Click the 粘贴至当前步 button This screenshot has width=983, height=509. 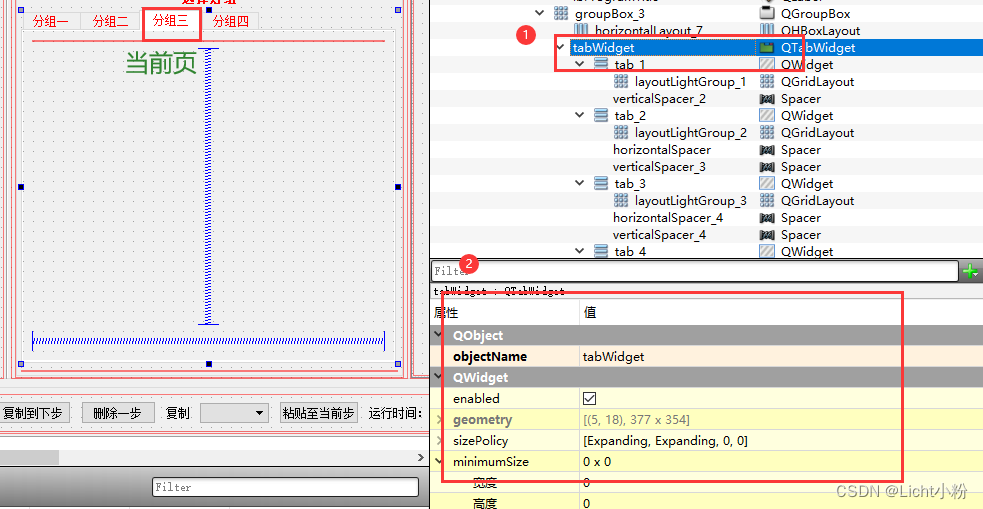click(319, 413)
